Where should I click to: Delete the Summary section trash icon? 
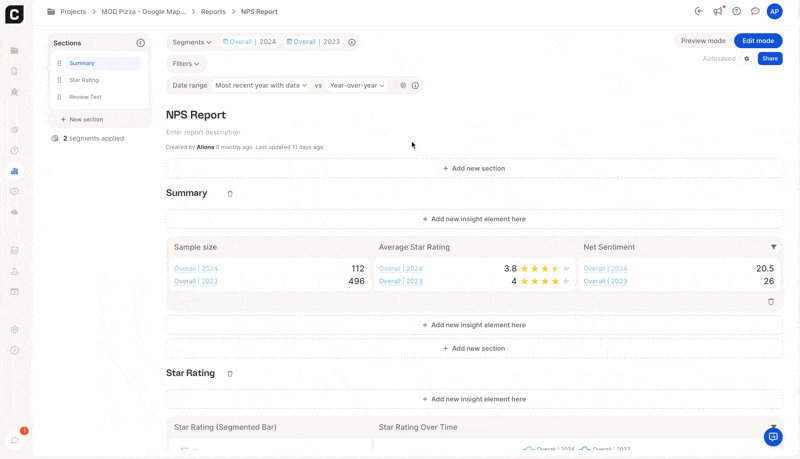230,194
